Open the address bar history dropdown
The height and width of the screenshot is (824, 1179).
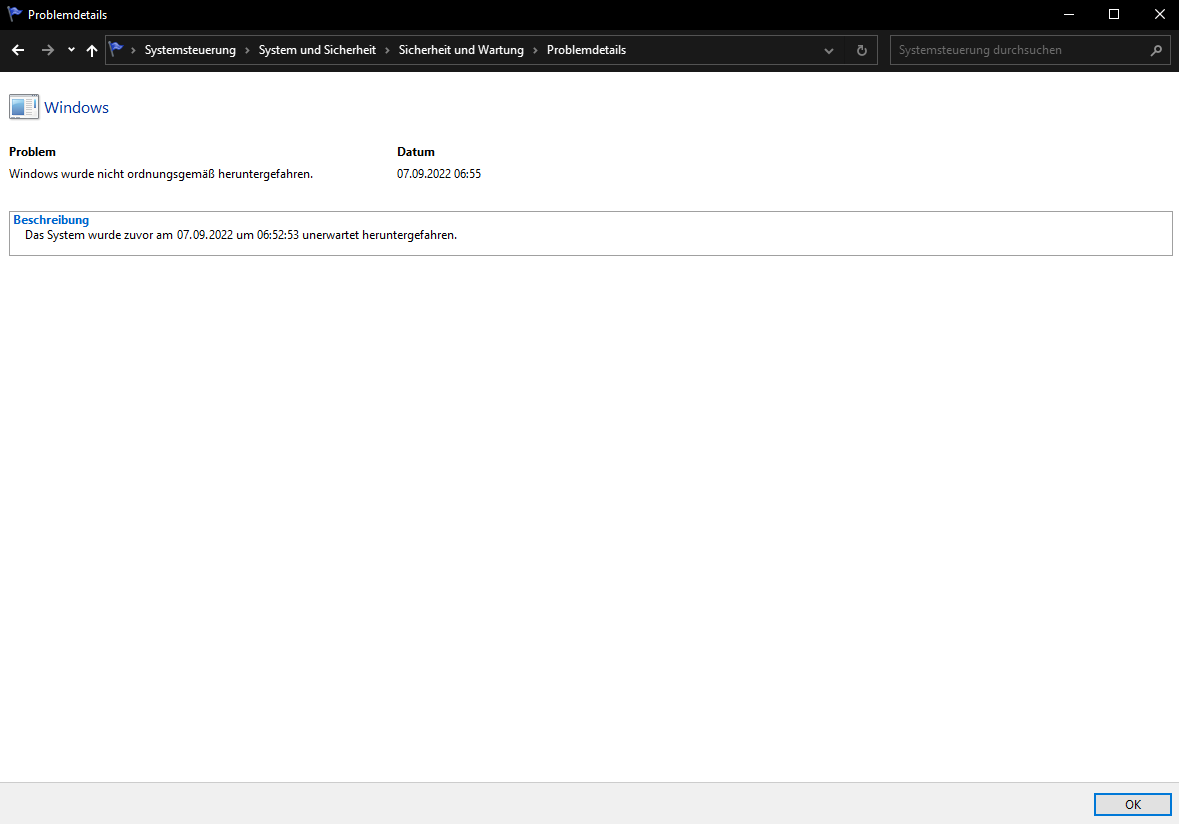(829, 50)
